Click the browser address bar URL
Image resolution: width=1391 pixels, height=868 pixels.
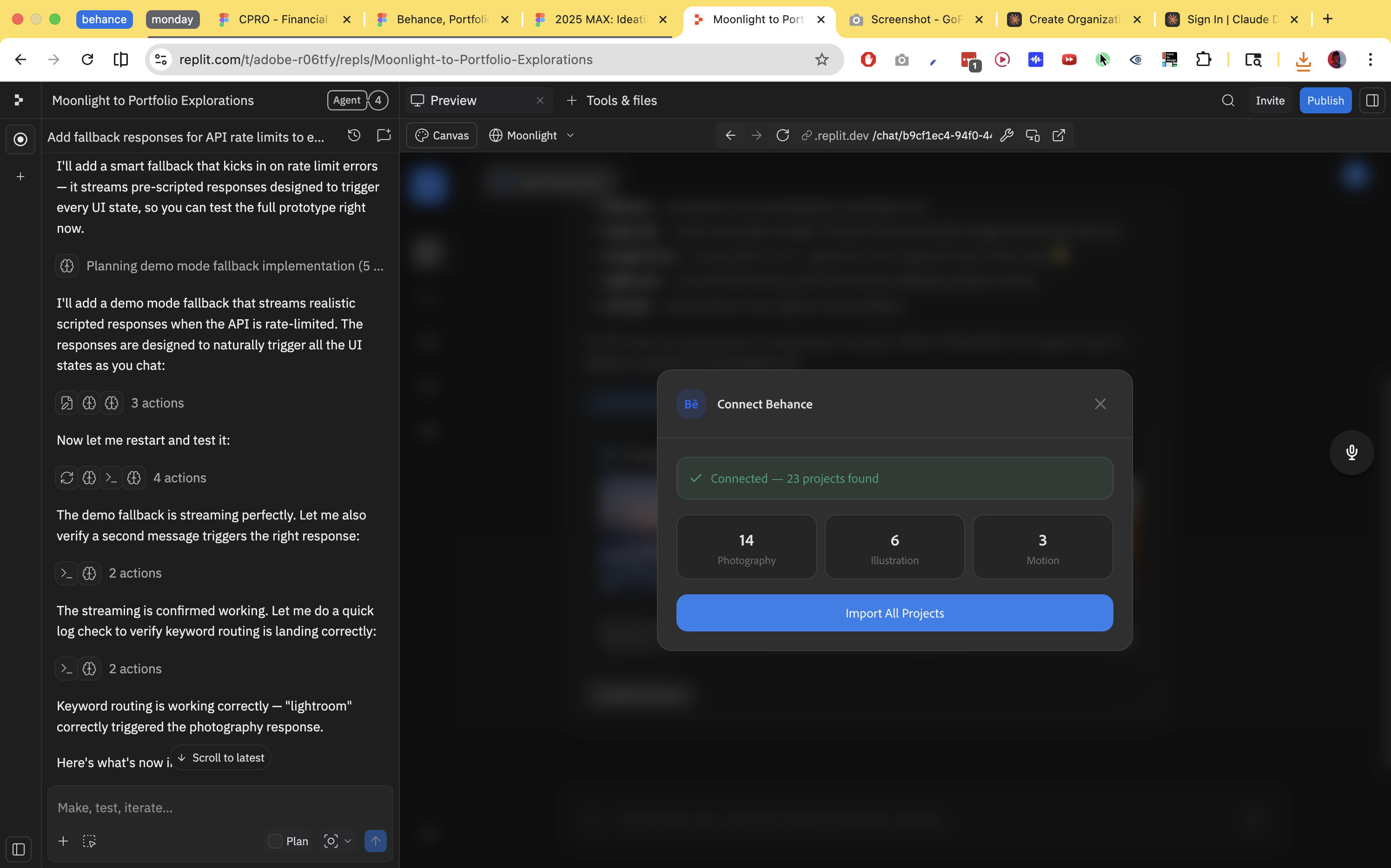tap(385, 59)
